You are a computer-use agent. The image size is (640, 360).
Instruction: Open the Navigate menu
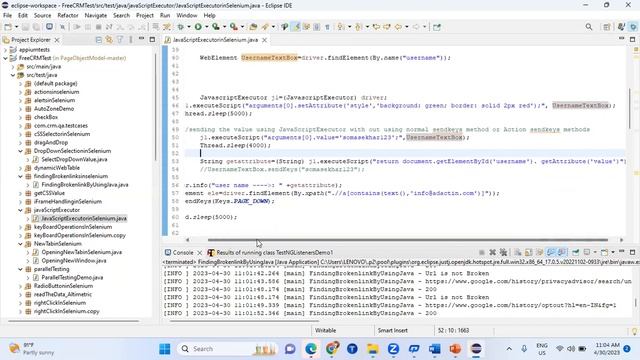(x=96, y=16)
